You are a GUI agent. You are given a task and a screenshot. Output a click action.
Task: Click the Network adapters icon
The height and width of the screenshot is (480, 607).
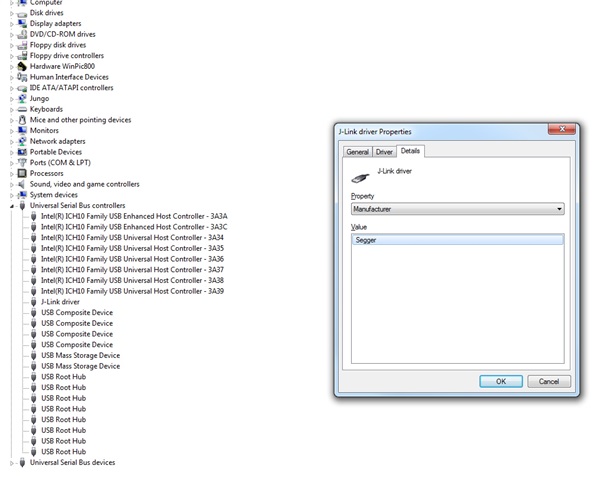(x=22, y=141)
